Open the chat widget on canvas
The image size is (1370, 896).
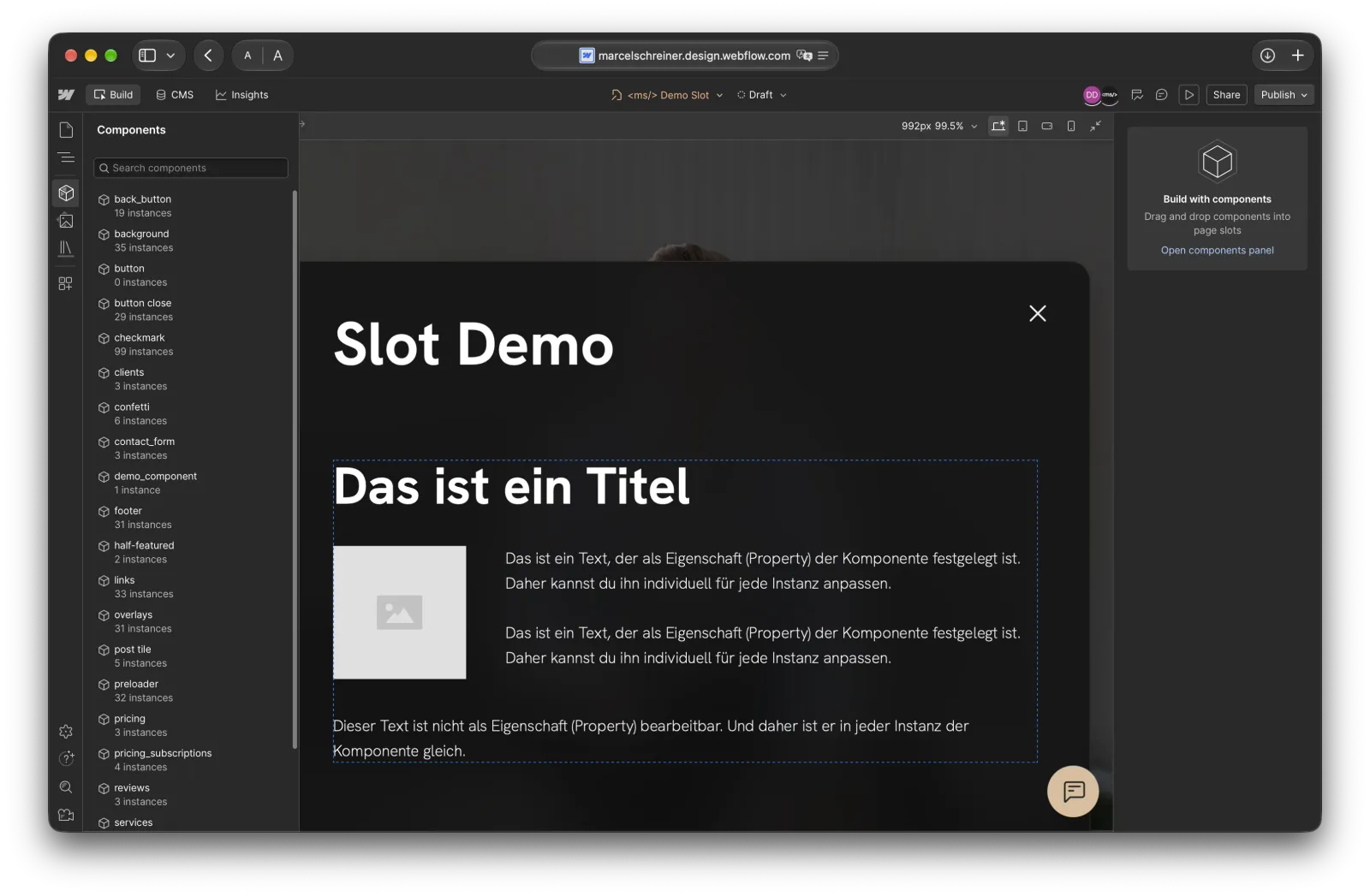click(1073, 791)
